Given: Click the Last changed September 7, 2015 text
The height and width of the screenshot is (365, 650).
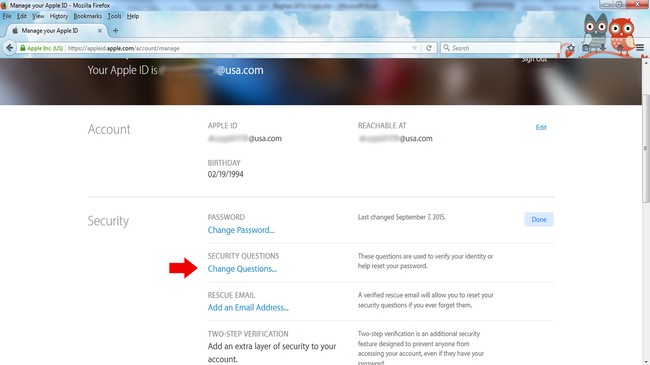Looking at the screenshot, I should [401, 217].
